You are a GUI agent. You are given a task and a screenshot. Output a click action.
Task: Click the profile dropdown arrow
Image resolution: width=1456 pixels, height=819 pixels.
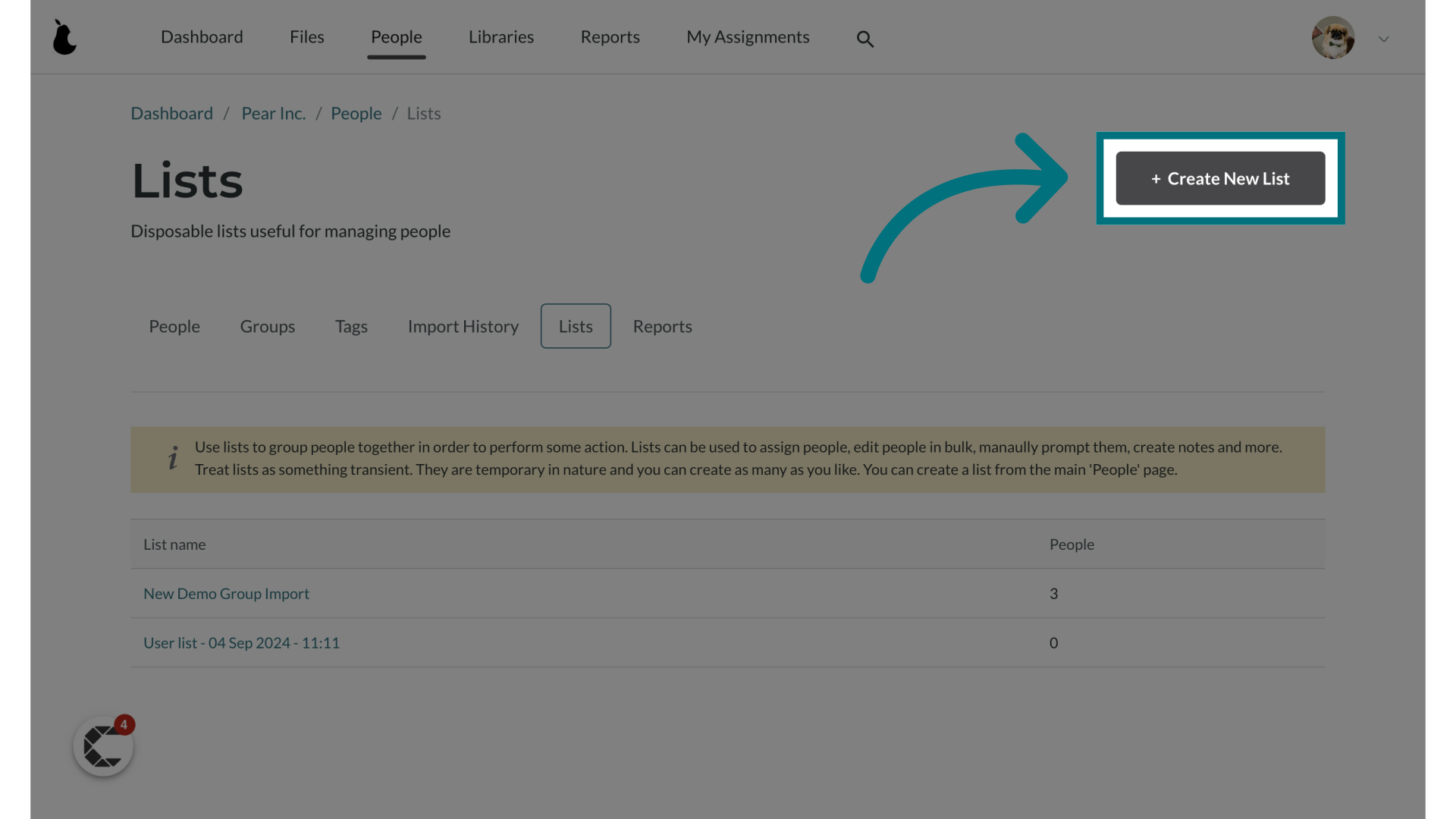click(1383, 39)
